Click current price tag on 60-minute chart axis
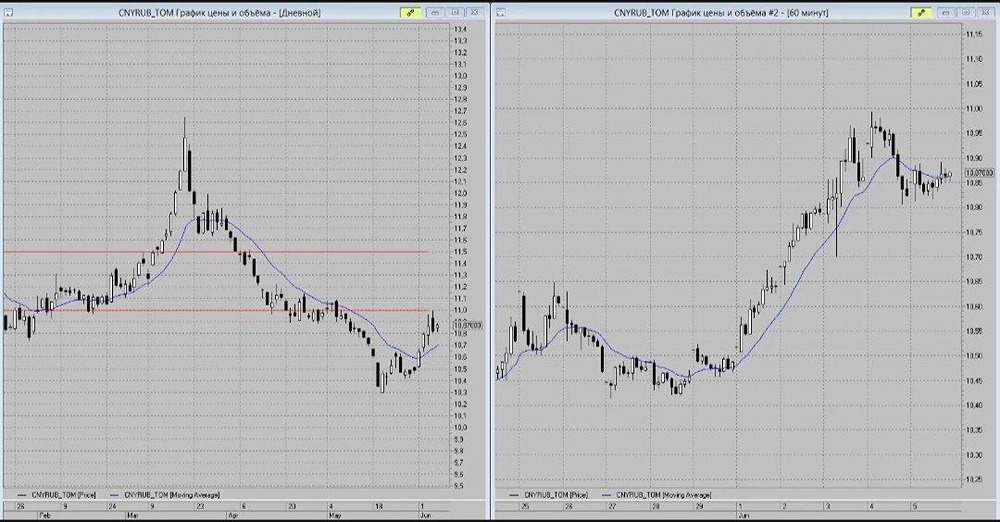 [979, 172]
